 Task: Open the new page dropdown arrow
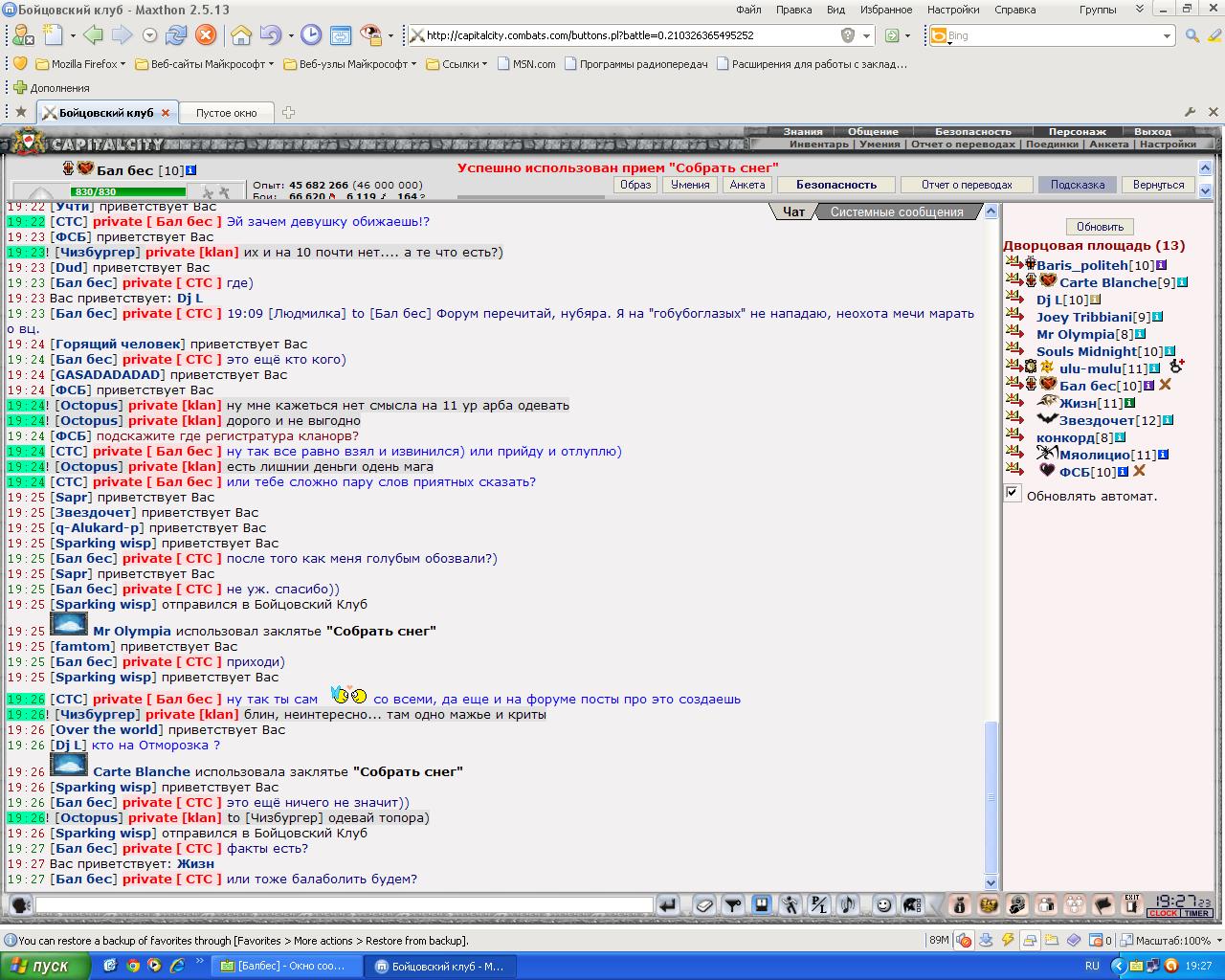coord(72,36)
